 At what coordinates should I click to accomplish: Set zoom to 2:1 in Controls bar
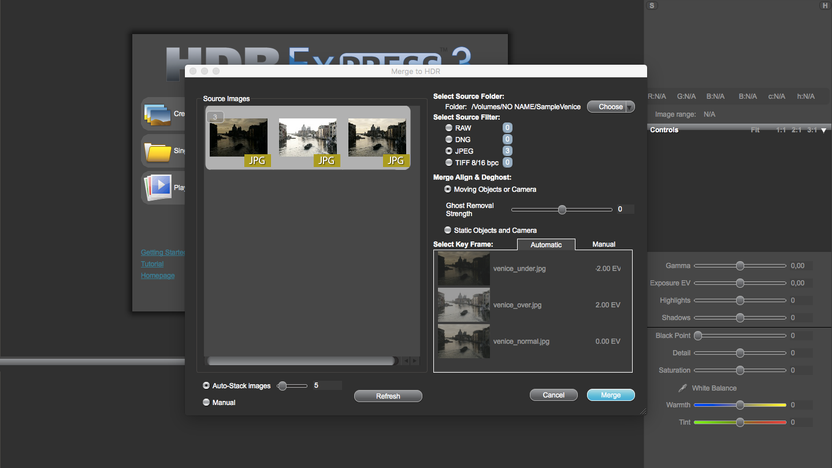(x=796, y=130)
